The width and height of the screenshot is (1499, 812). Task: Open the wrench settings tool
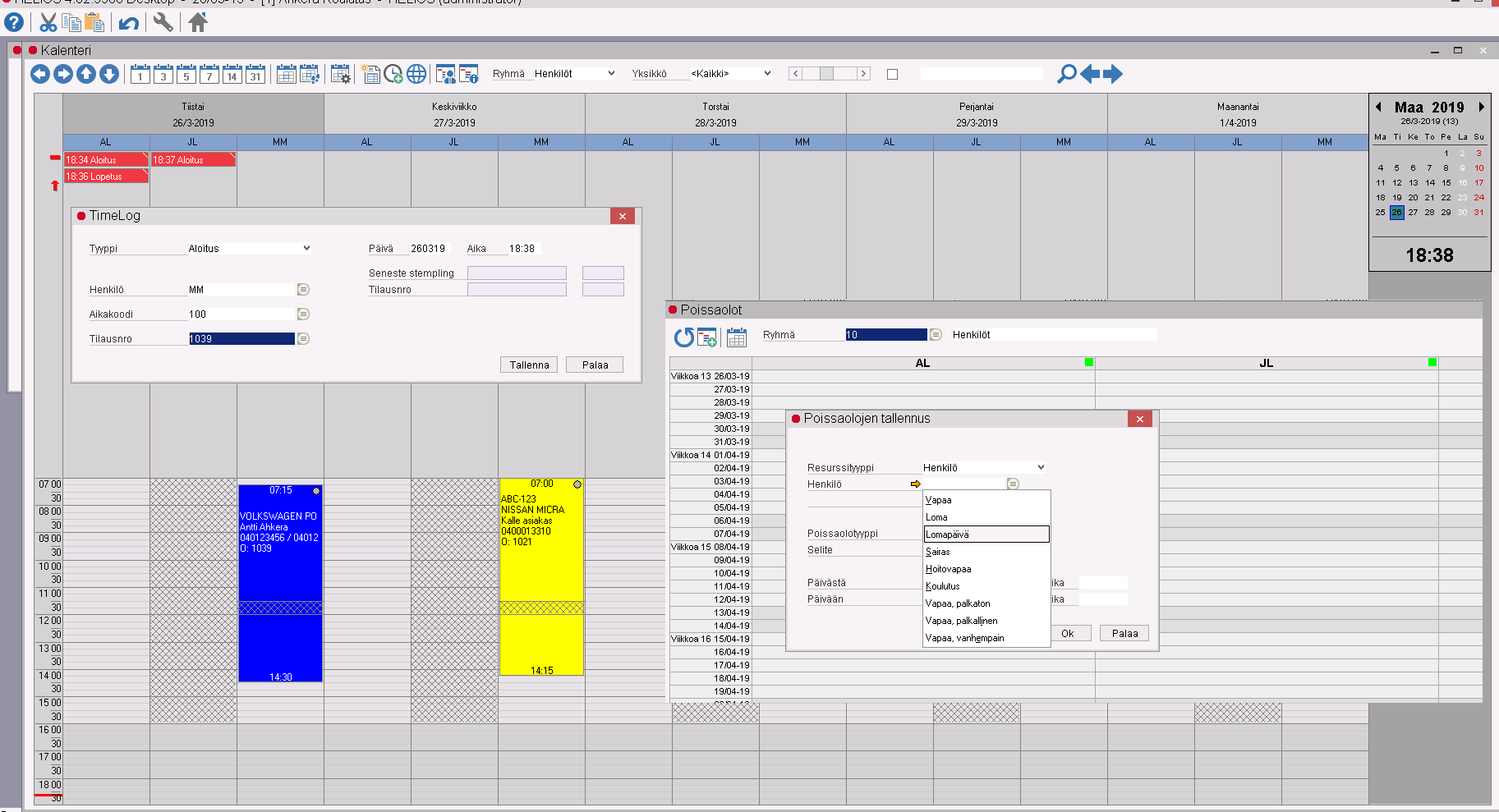click(163, 22)
